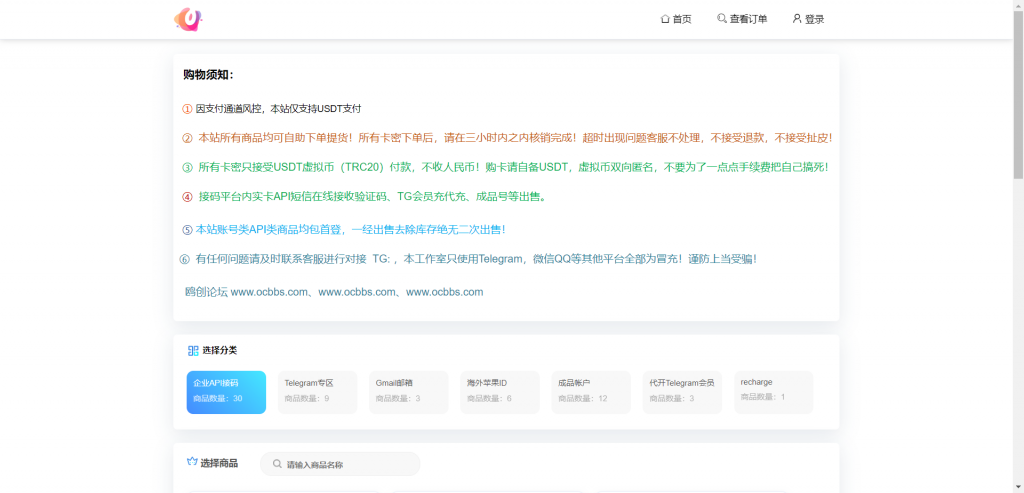Click the 购物须知 heading
The width and height of the screenshot is (1024, 493).
click(208, 75)
